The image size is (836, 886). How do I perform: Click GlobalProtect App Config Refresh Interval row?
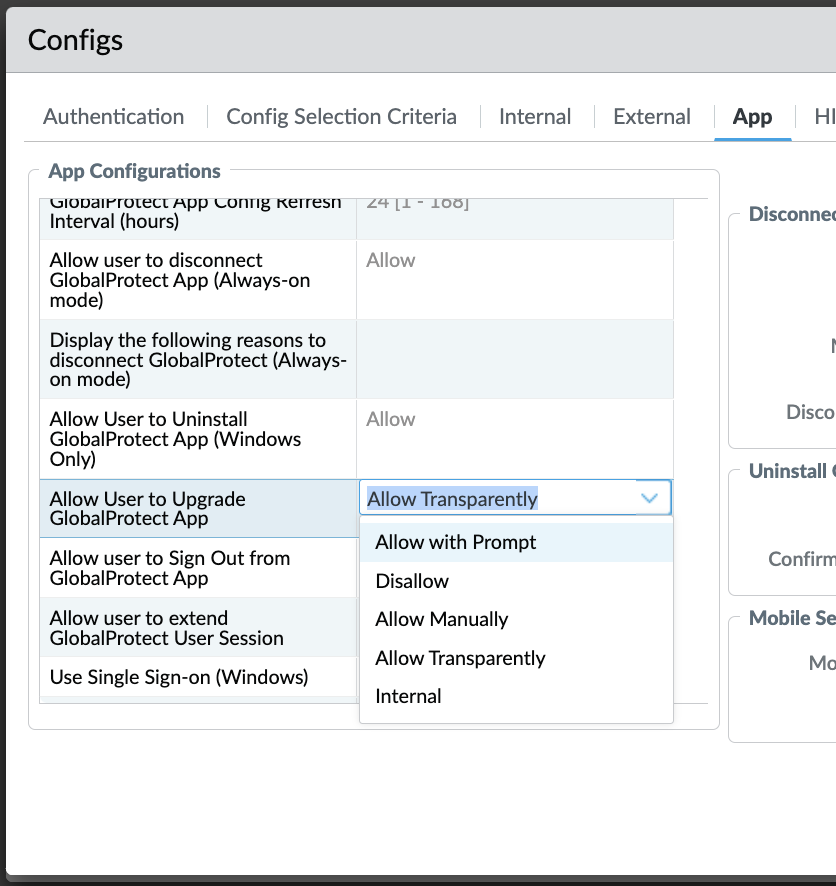(356, 219)
